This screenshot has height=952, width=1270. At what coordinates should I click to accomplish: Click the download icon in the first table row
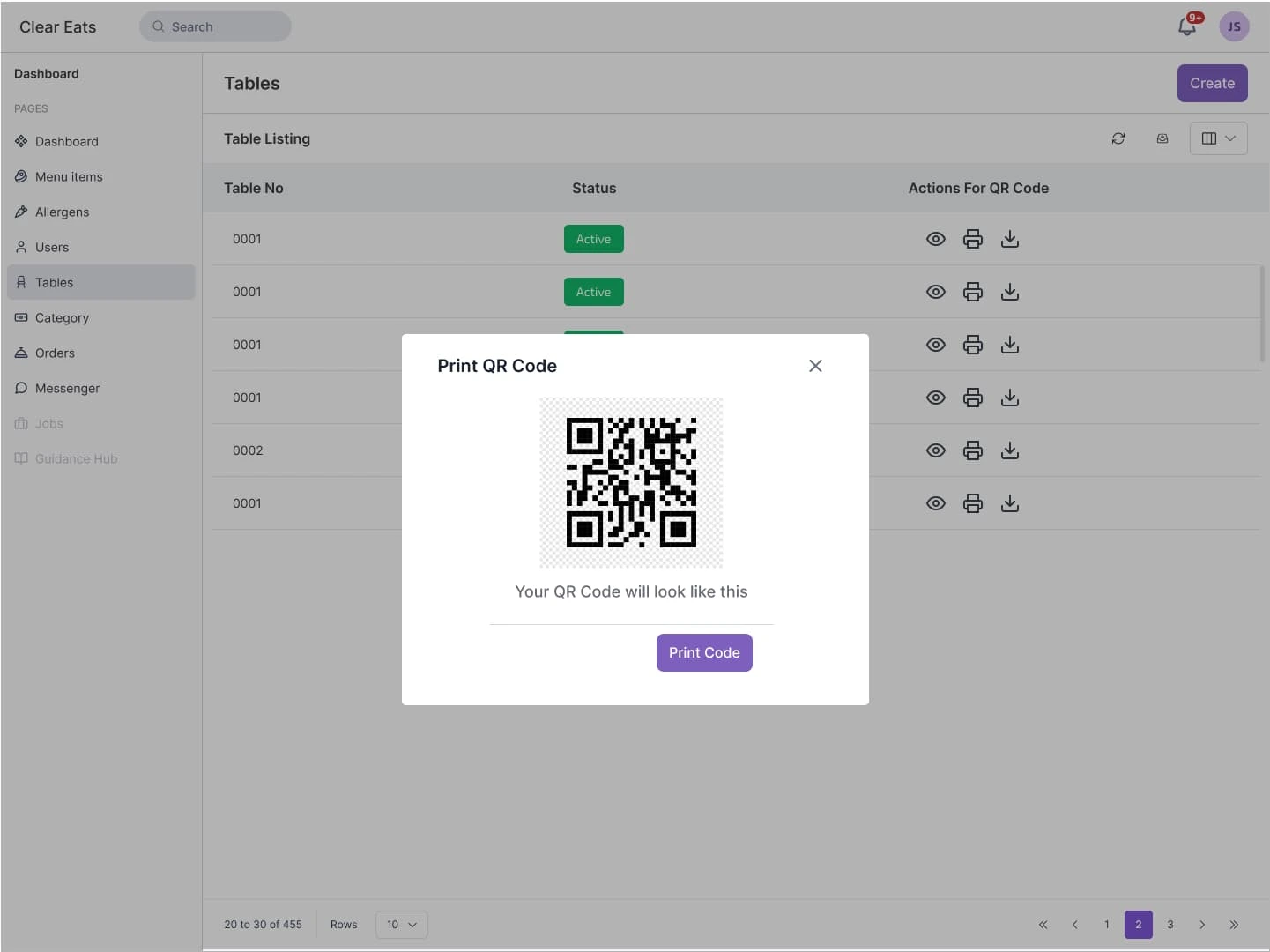(1010, 239)
